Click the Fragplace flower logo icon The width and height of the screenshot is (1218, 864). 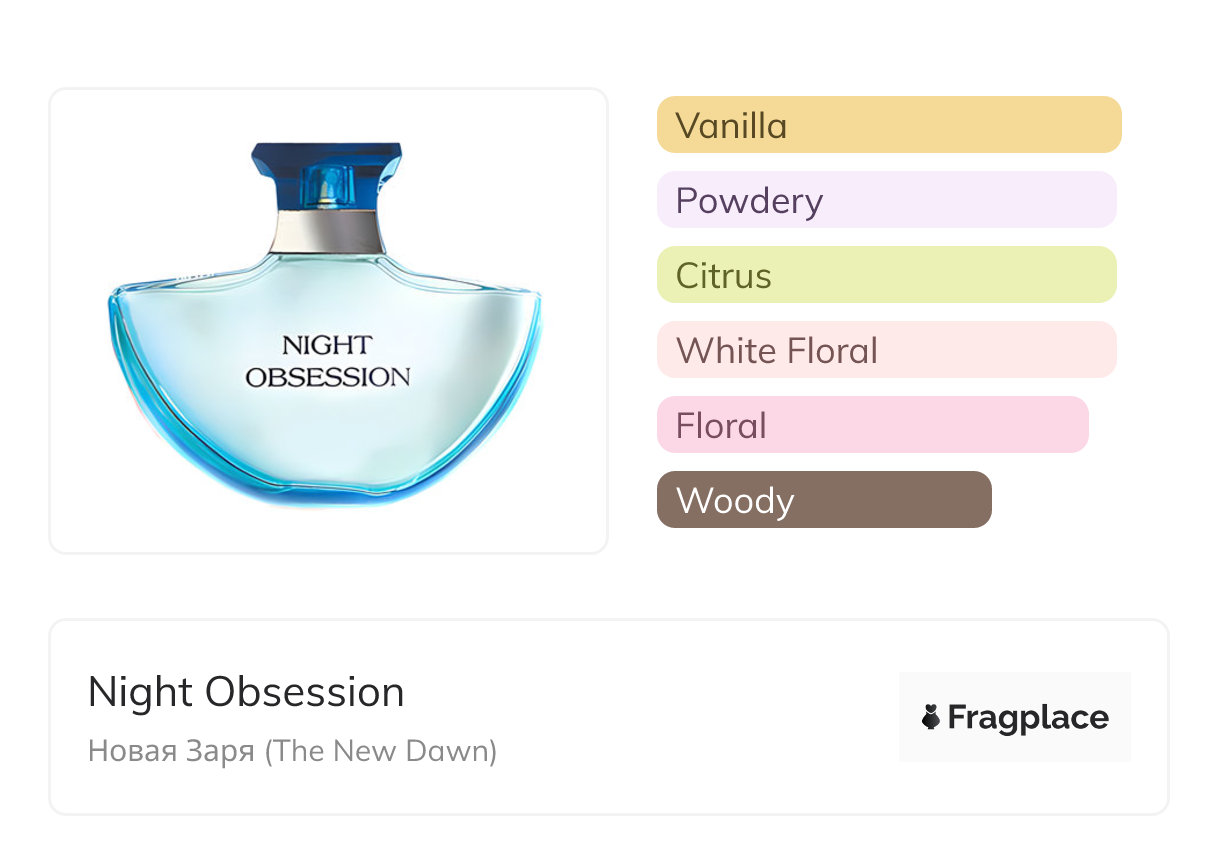931,717
